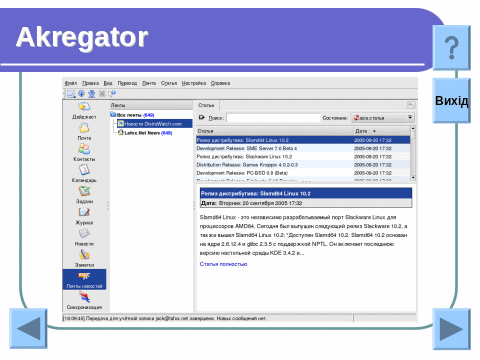The height and width of the screenshot is (360, 480).
Task: Click the toolbar icon with blue circle
Action: coord(111,94)
